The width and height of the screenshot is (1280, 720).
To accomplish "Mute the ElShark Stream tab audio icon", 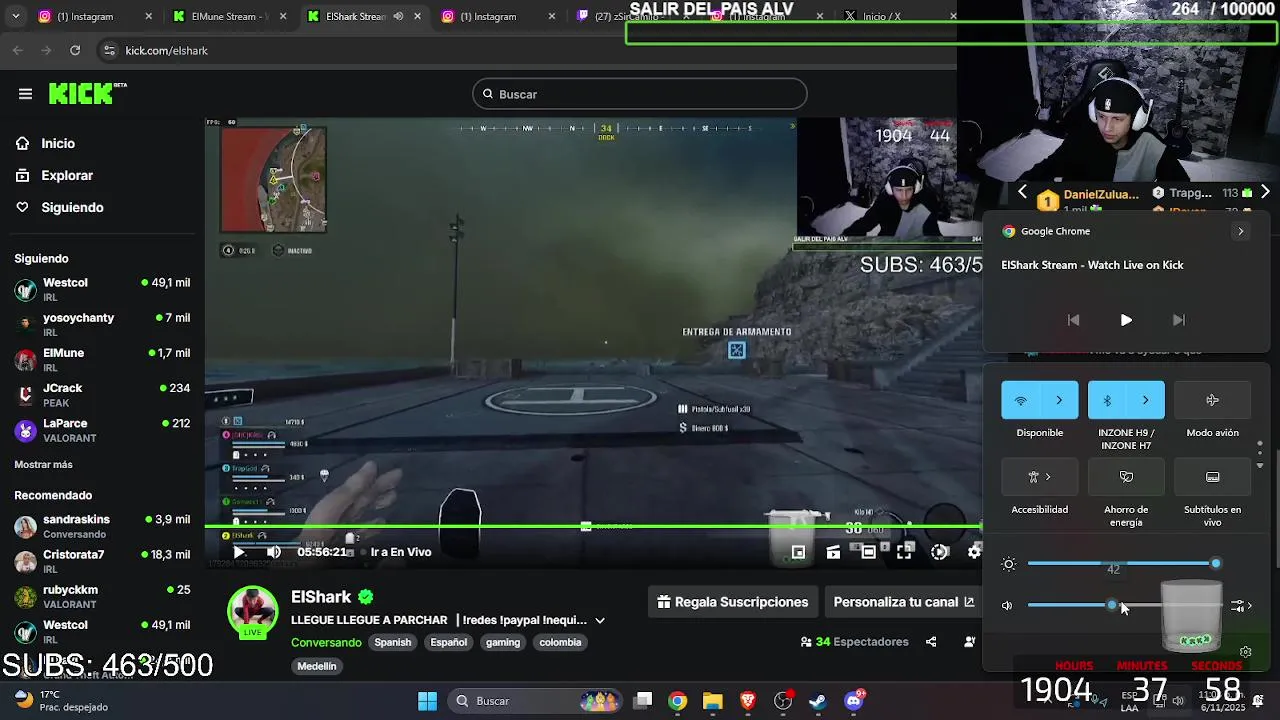I will 398,16.
